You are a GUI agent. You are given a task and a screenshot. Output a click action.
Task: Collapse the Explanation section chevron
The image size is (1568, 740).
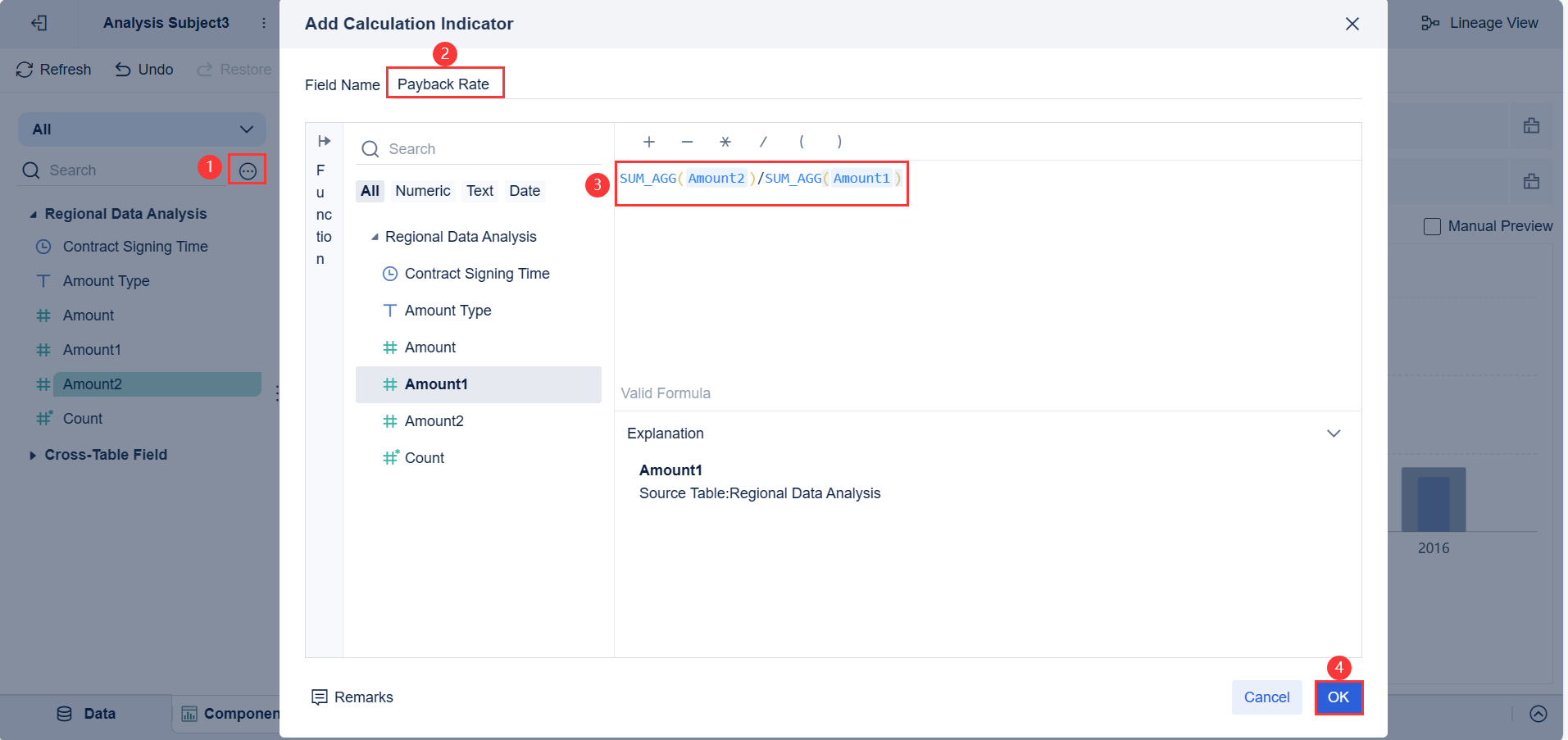(x=1334, y=434)
